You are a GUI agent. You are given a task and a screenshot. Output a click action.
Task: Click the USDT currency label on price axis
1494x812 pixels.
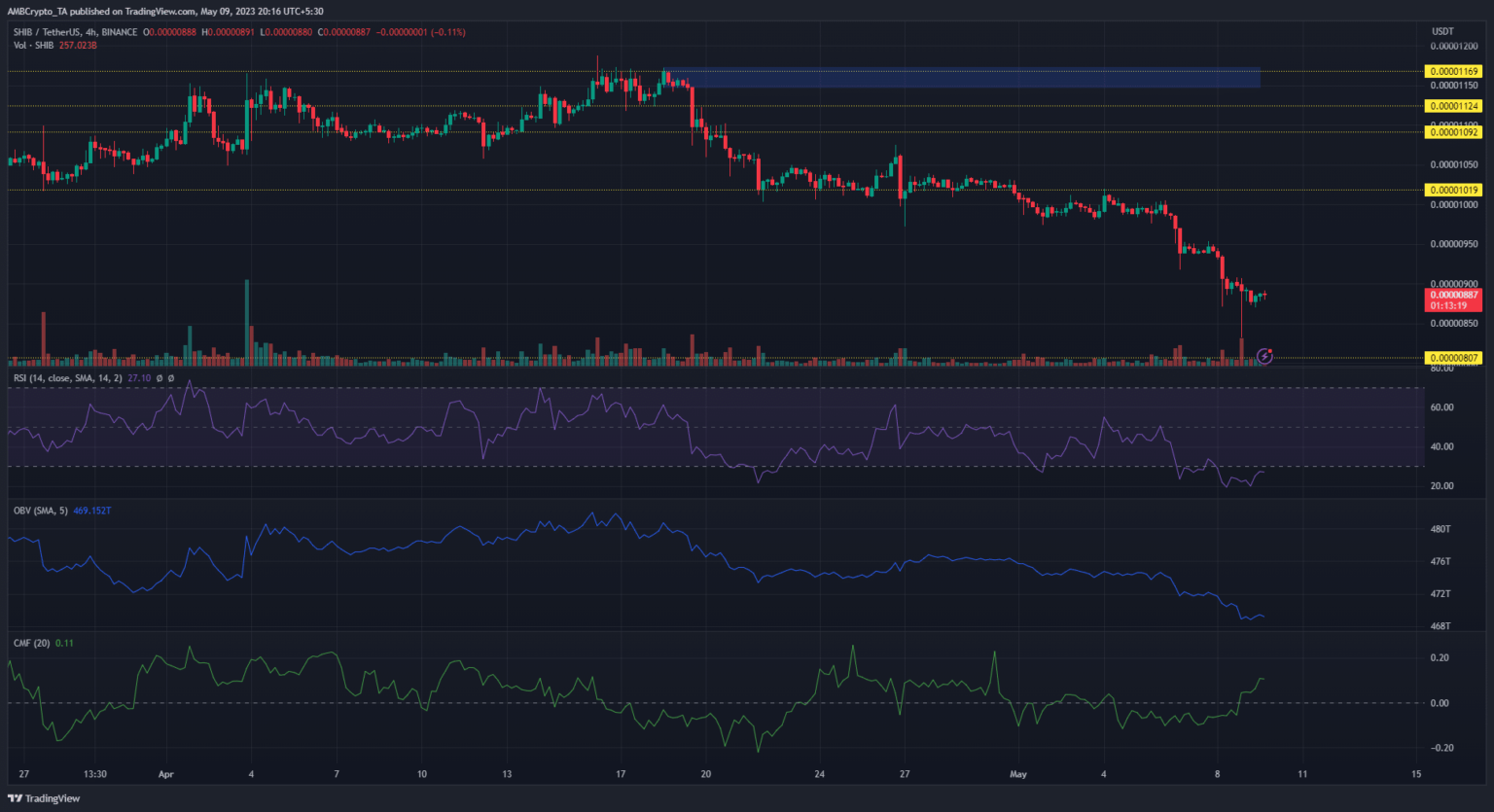[x=1442, y=32]
